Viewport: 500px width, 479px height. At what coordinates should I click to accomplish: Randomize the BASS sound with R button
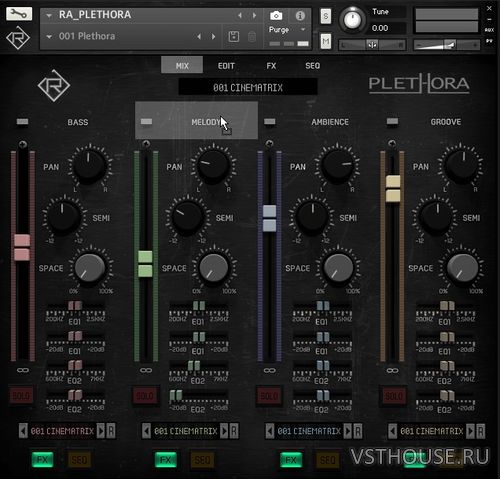click(111, 431)
